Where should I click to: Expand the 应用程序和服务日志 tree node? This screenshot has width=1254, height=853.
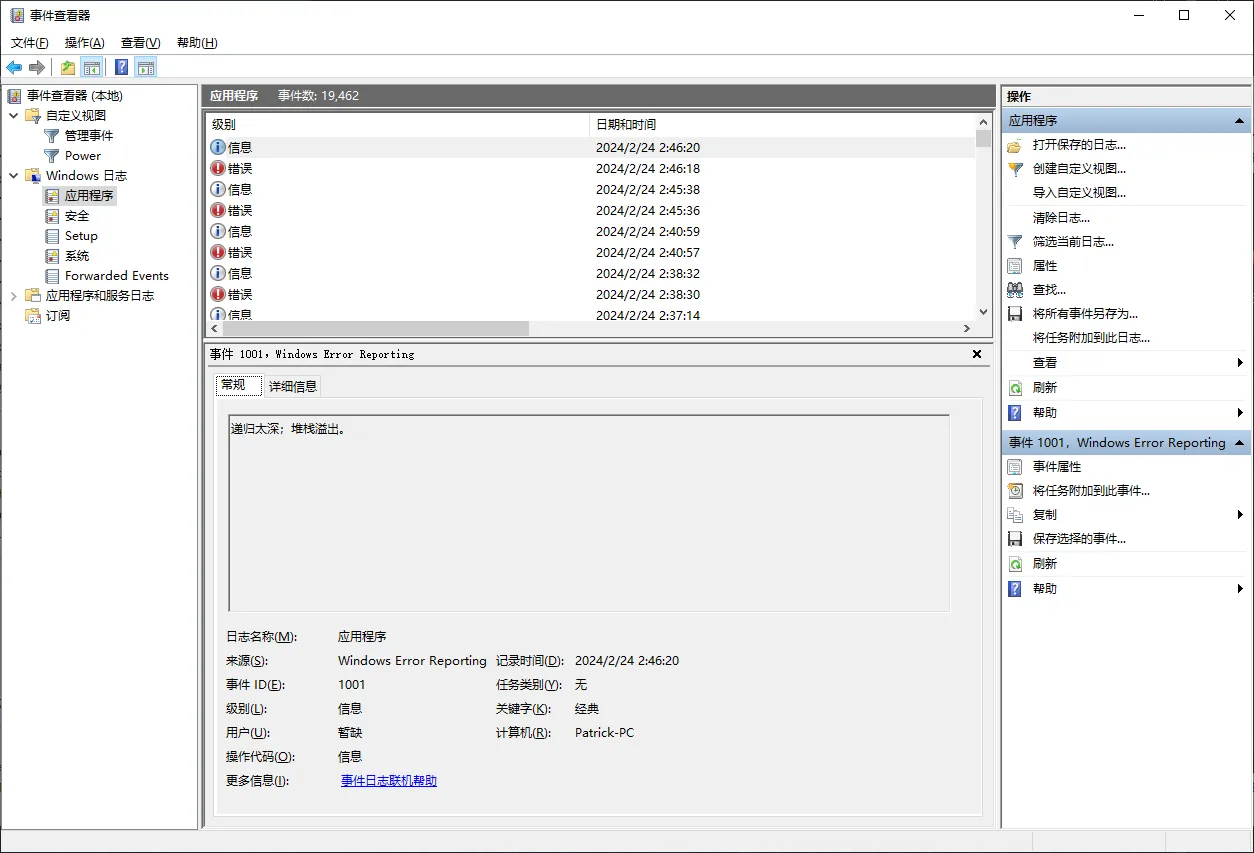tap(14, 295)
